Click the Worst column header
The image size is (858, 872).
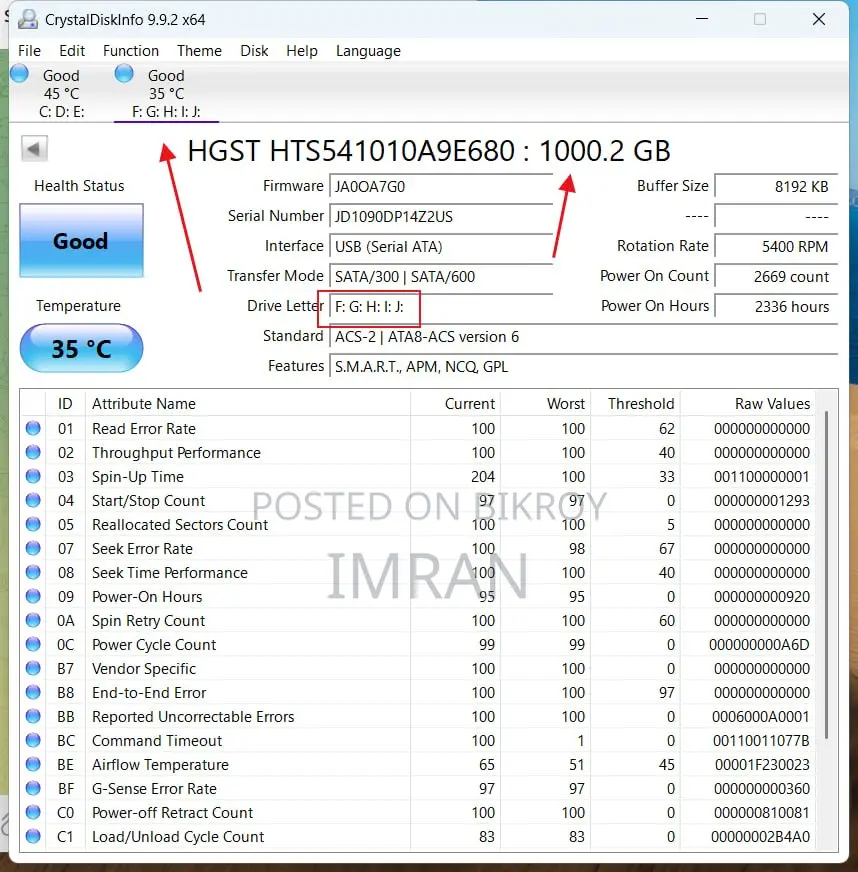click(545, 403)
